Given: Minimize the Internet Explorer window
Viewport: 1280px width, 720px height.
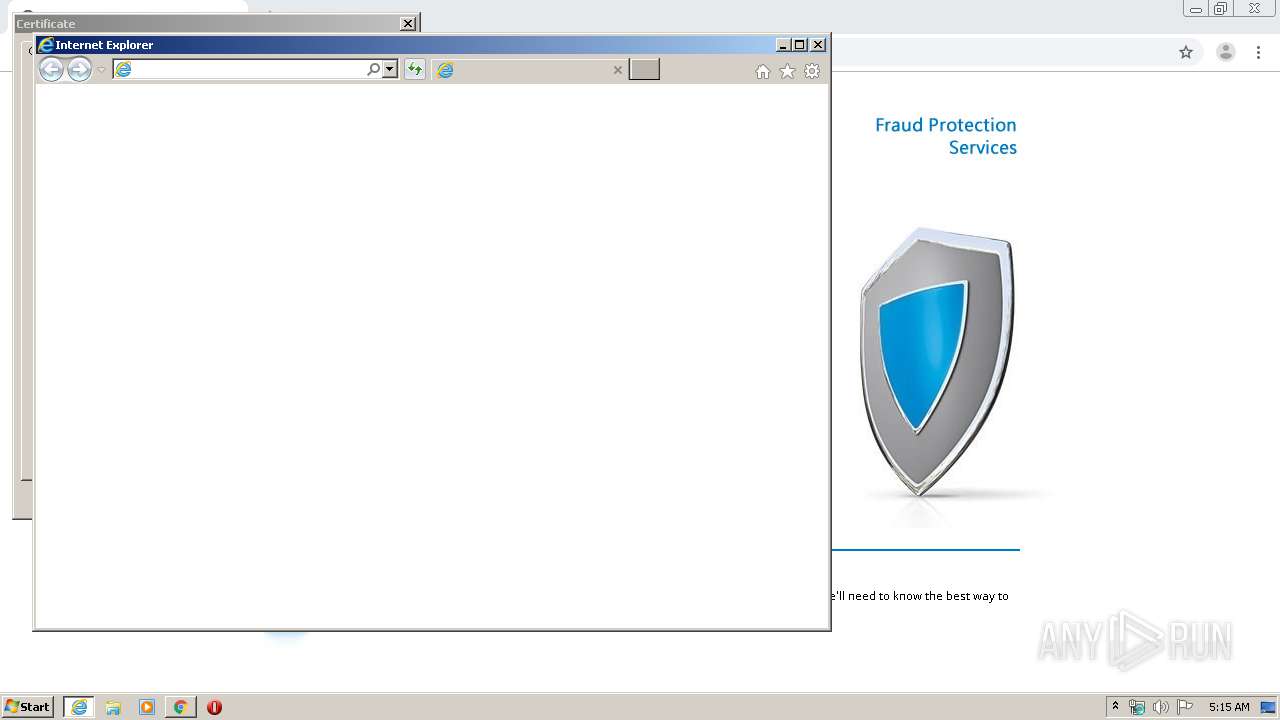Looking at the screenshot, I should (x=783, y=45).
